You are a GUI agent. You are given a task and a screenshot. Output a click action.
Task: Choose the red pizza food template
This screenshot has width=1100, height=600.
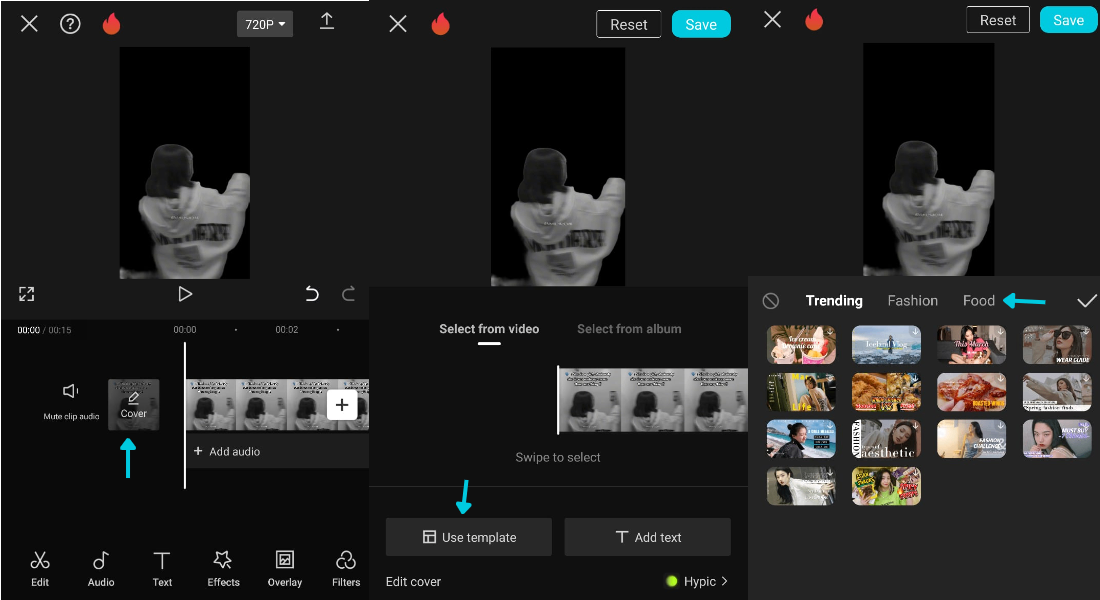point(972,392)
